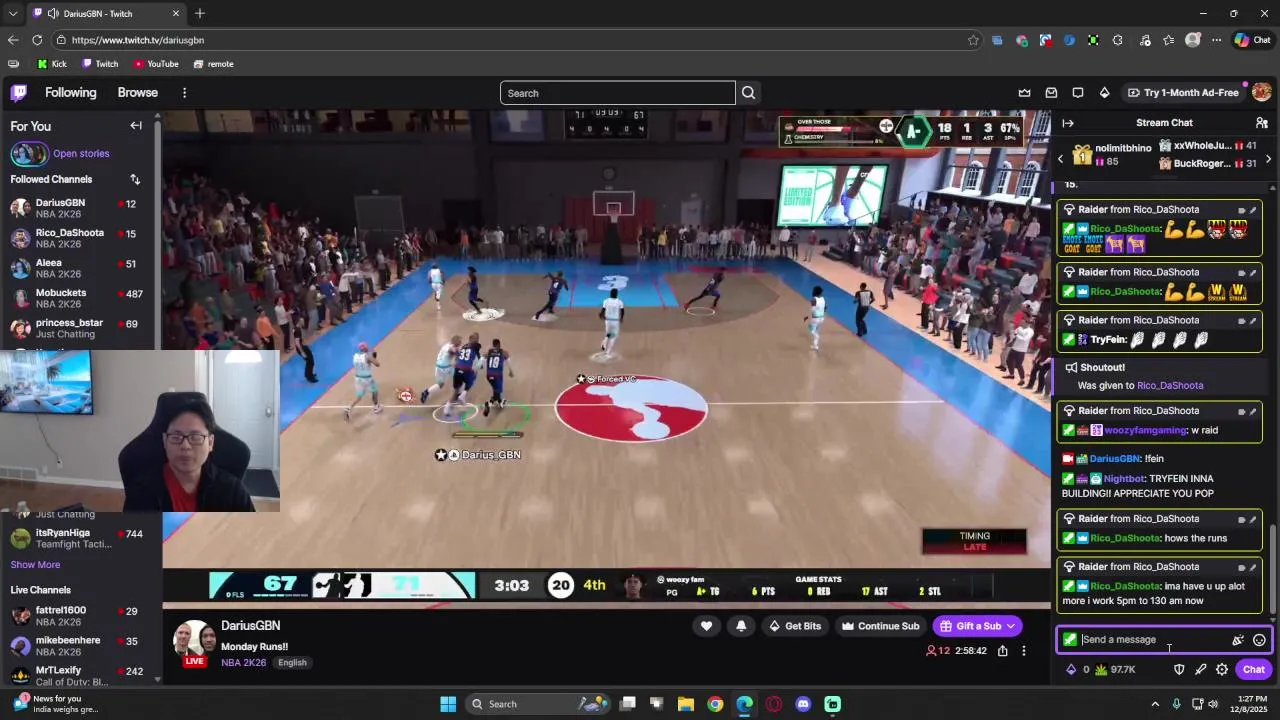Image resolution: width=1280 pixels, height=720 pixels.
Task: Open emote picker smiley in chat
Action: [x=1259, y=640]
